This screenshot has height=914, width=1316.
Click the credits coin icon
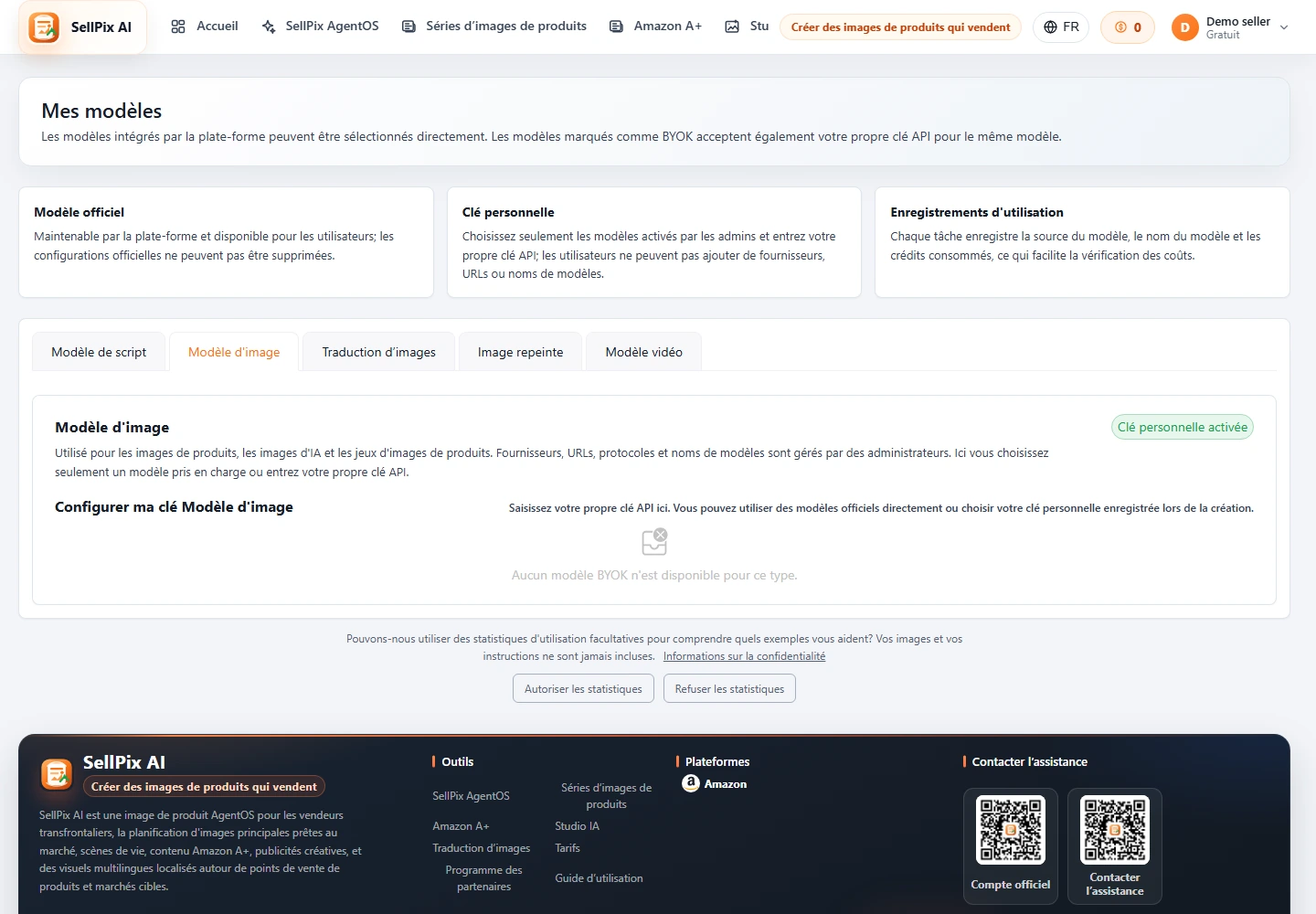tap(1120, 27)
